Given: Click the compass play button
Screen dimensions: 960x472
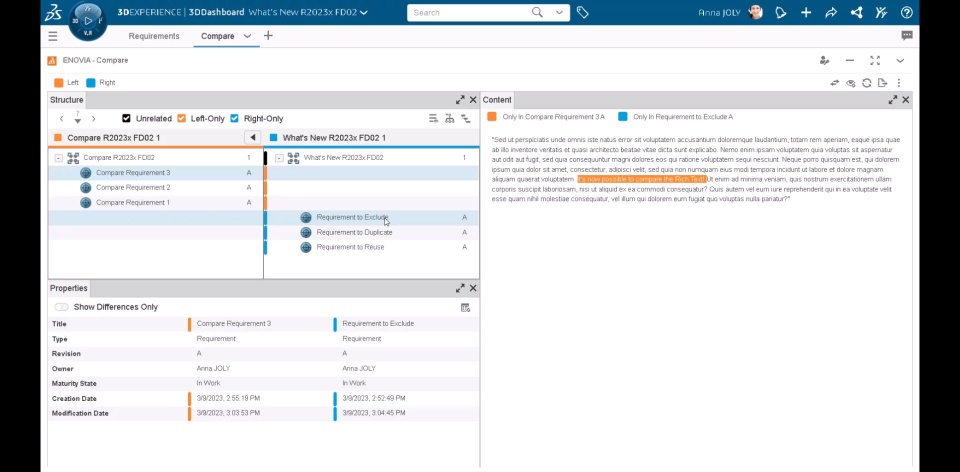Looking at the screenshot, I should coord(88,21).
